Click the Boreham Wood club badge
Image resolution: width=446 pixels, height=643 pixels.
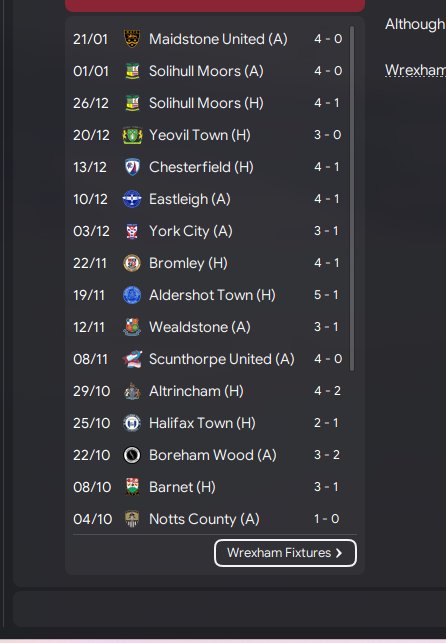pyautogui.click(x=132, y=455)
